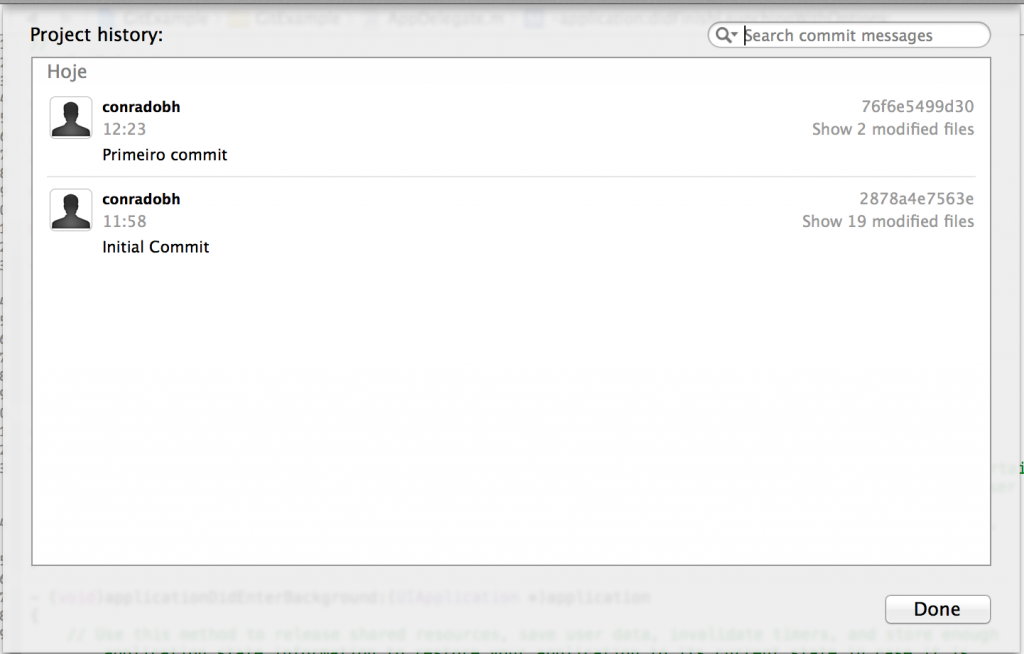1024x654 pixels.
Task: Click the Hoje date group header
Action: [x=67, y=72]
